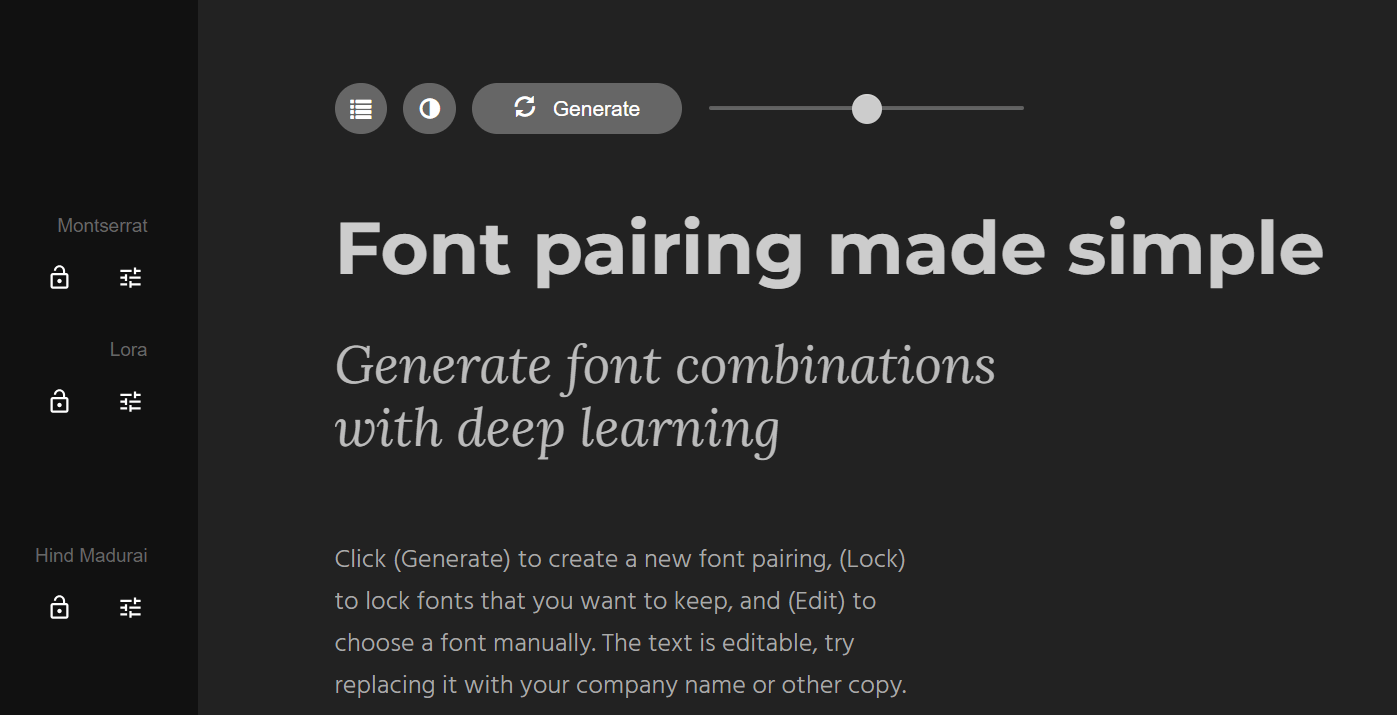Lock the Montserrat heading font
1397x715 pixels.
coord(60,278)
